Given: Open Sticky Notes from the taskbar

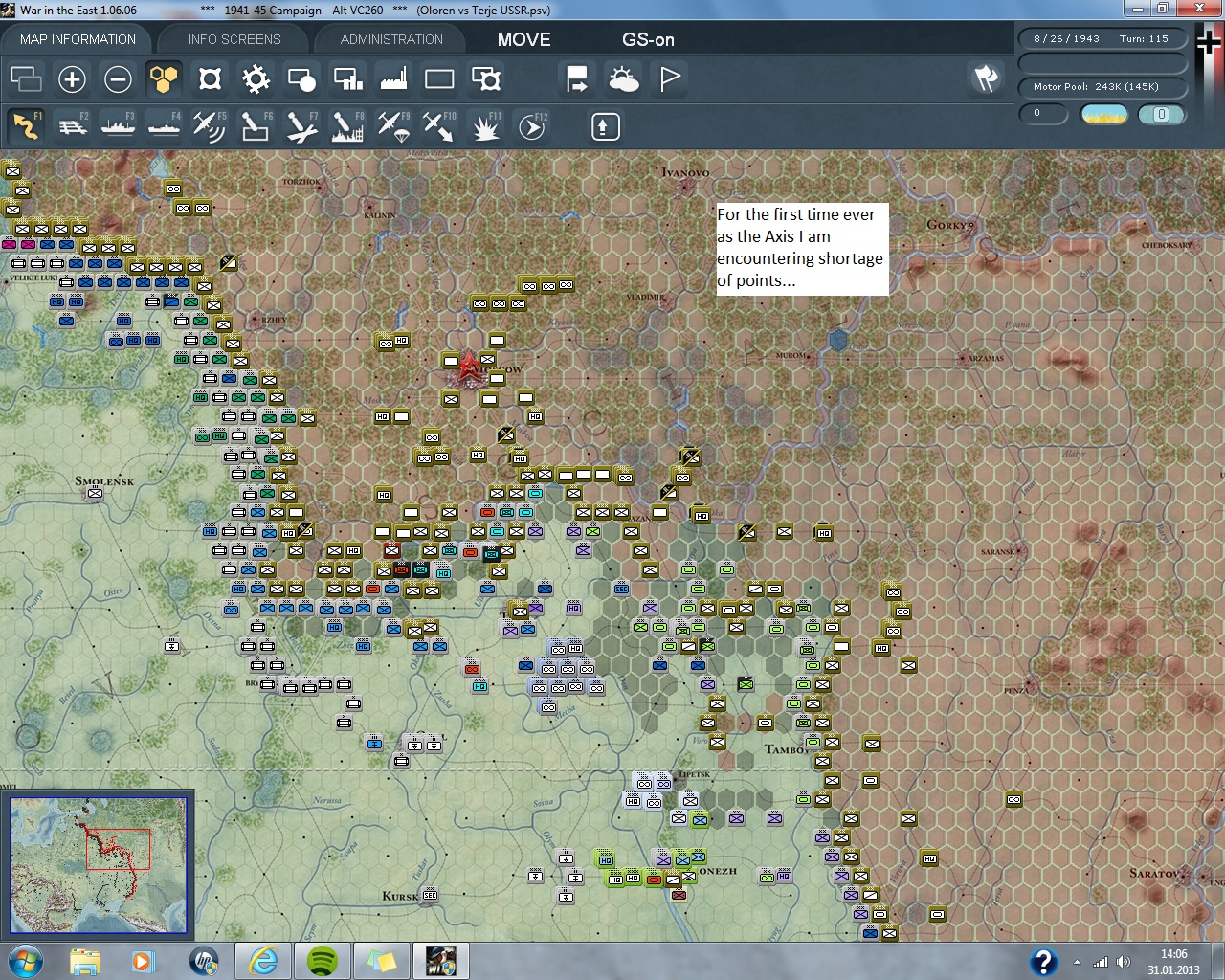Looking at the screenshot, I should [382, 961].
